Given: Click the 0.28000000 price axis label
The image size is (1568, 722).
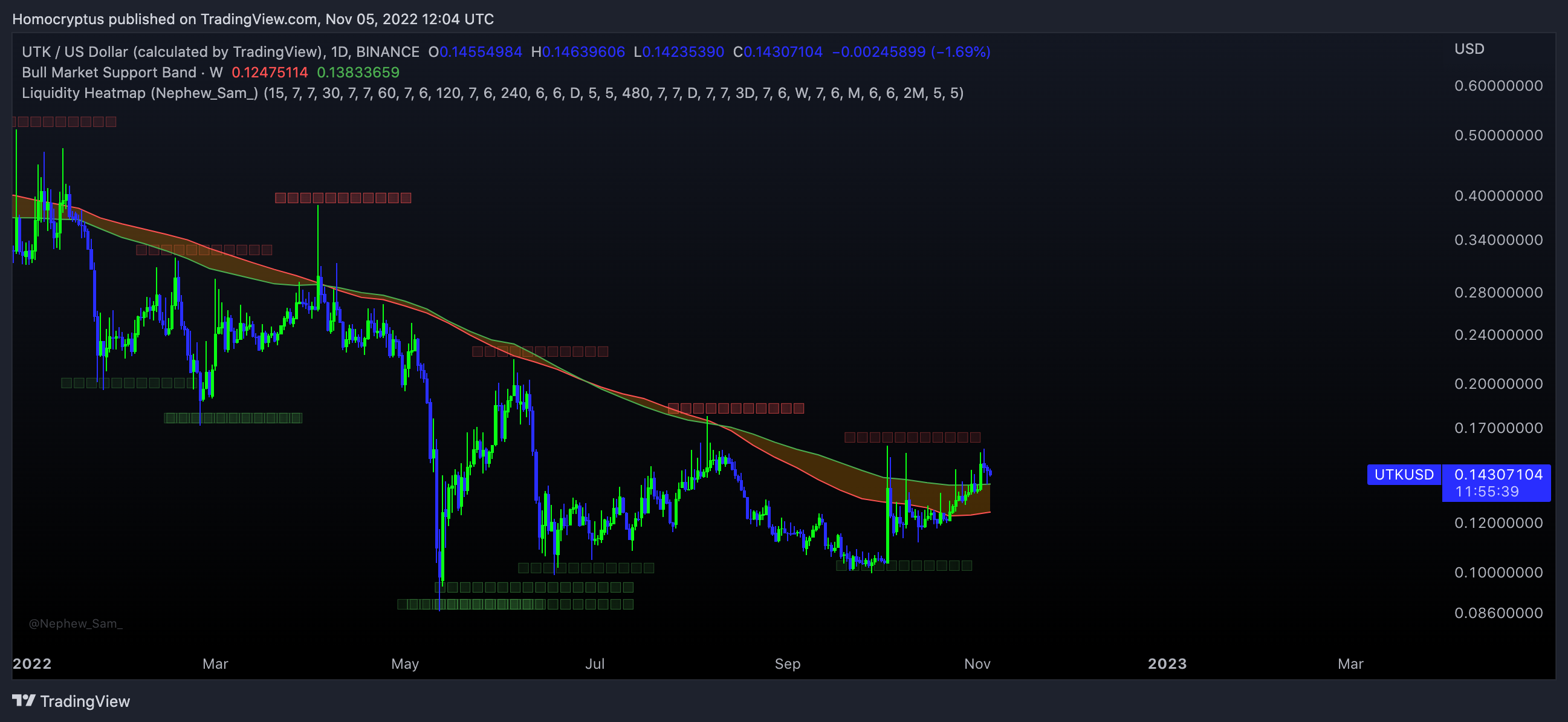Looking at the screenshot, I should coord(1498,293).
